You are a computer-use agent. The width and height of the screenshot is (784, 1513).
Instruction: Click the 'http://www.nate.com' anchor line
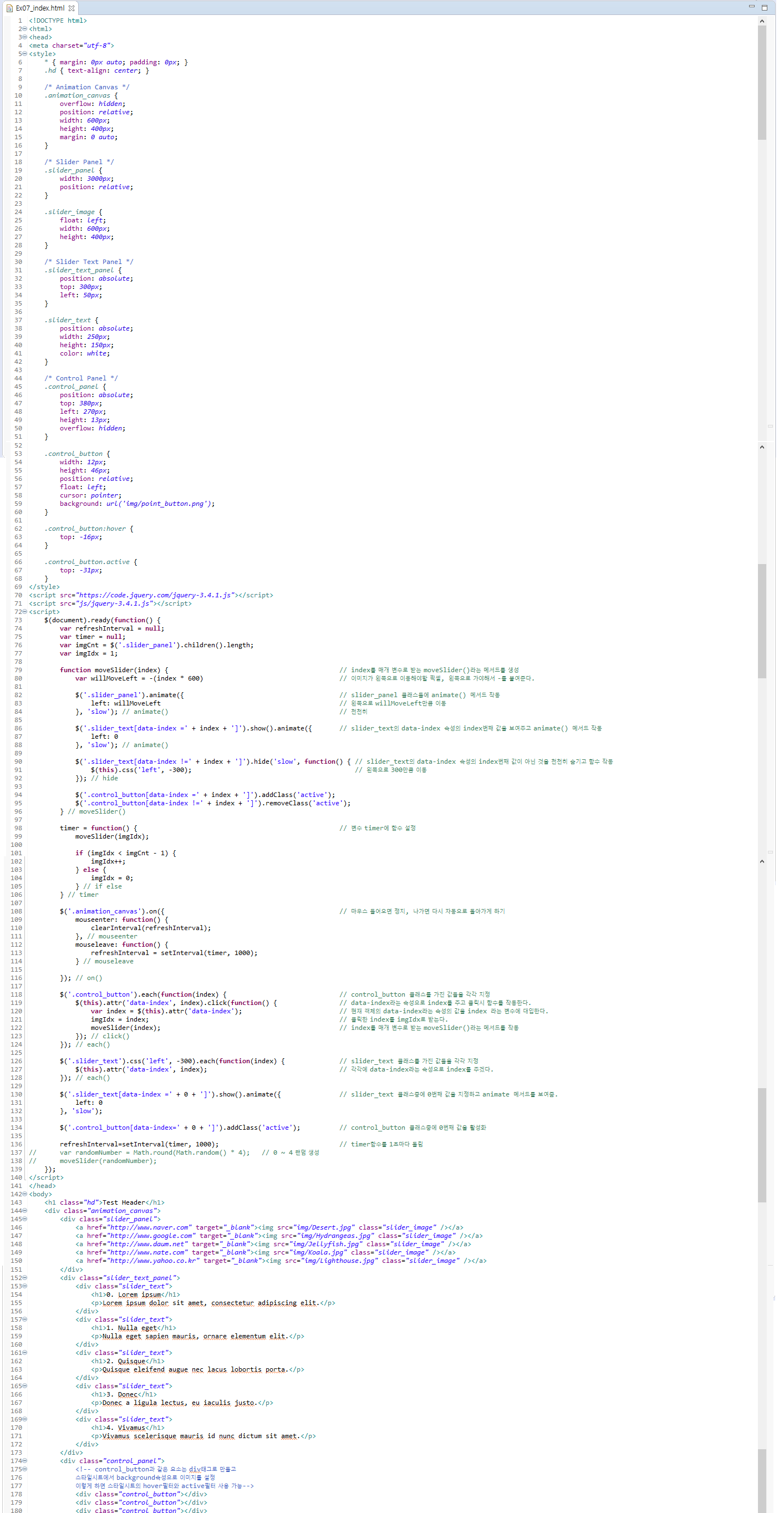[266, 1252]
